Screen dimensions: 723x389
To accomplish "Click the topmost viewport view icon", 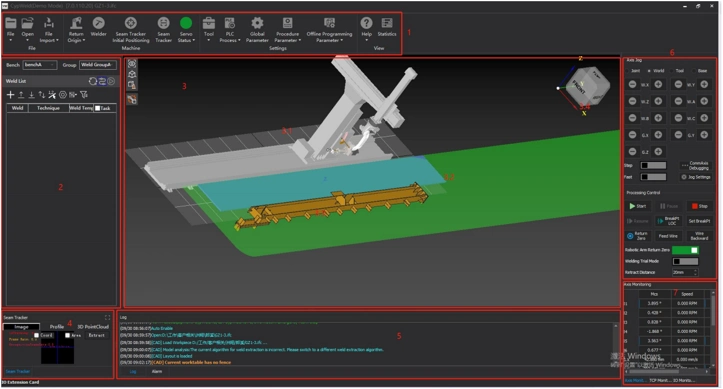I will 132,64.
